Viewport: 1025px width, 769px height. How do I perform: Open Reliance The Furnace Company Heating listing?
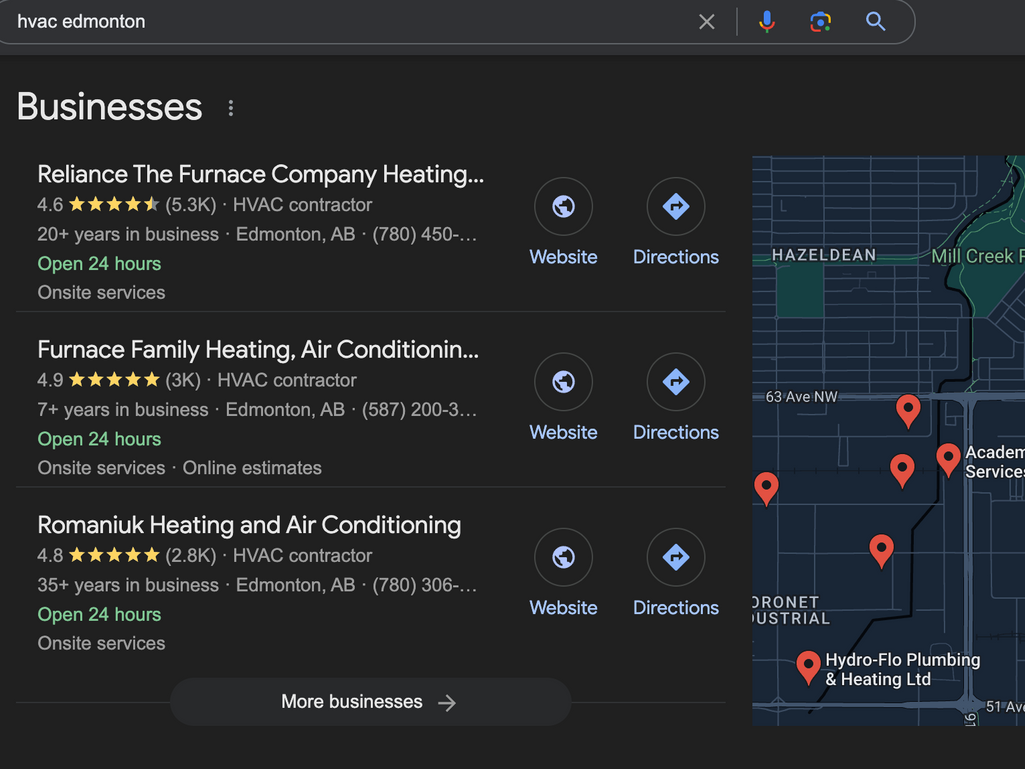click(x=260, y=175)
